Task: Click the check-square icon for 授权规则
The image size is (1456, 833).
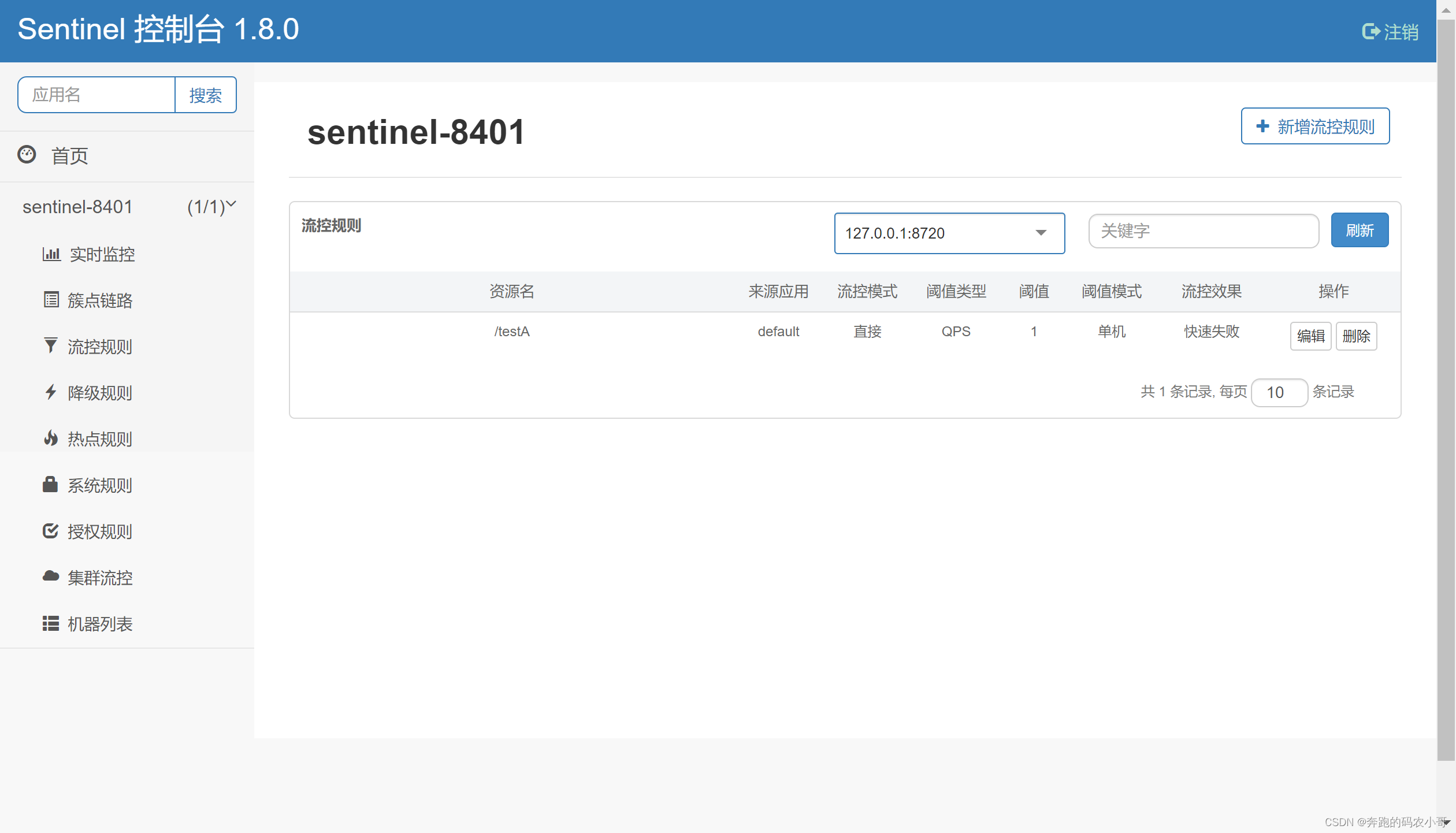Action: click(51, 530)
